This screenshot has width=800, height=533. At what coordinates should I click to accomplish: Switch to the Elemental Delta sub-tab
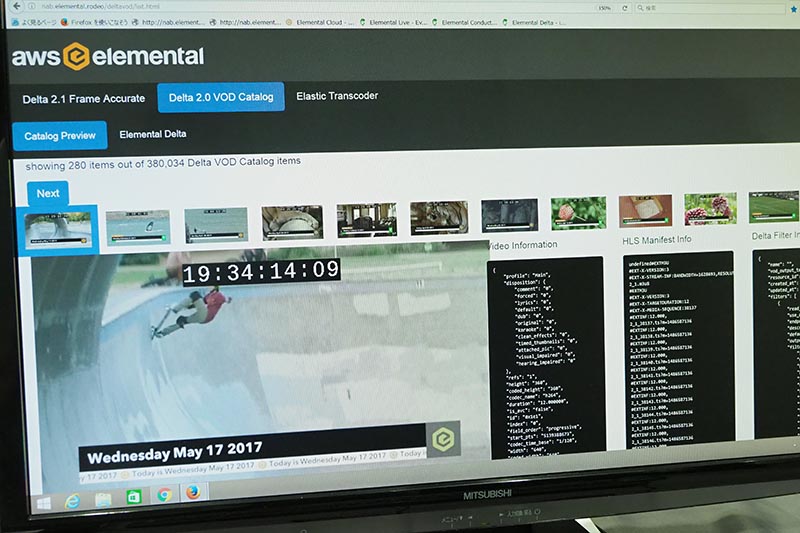pyautogui.click(x=153, y=134)
